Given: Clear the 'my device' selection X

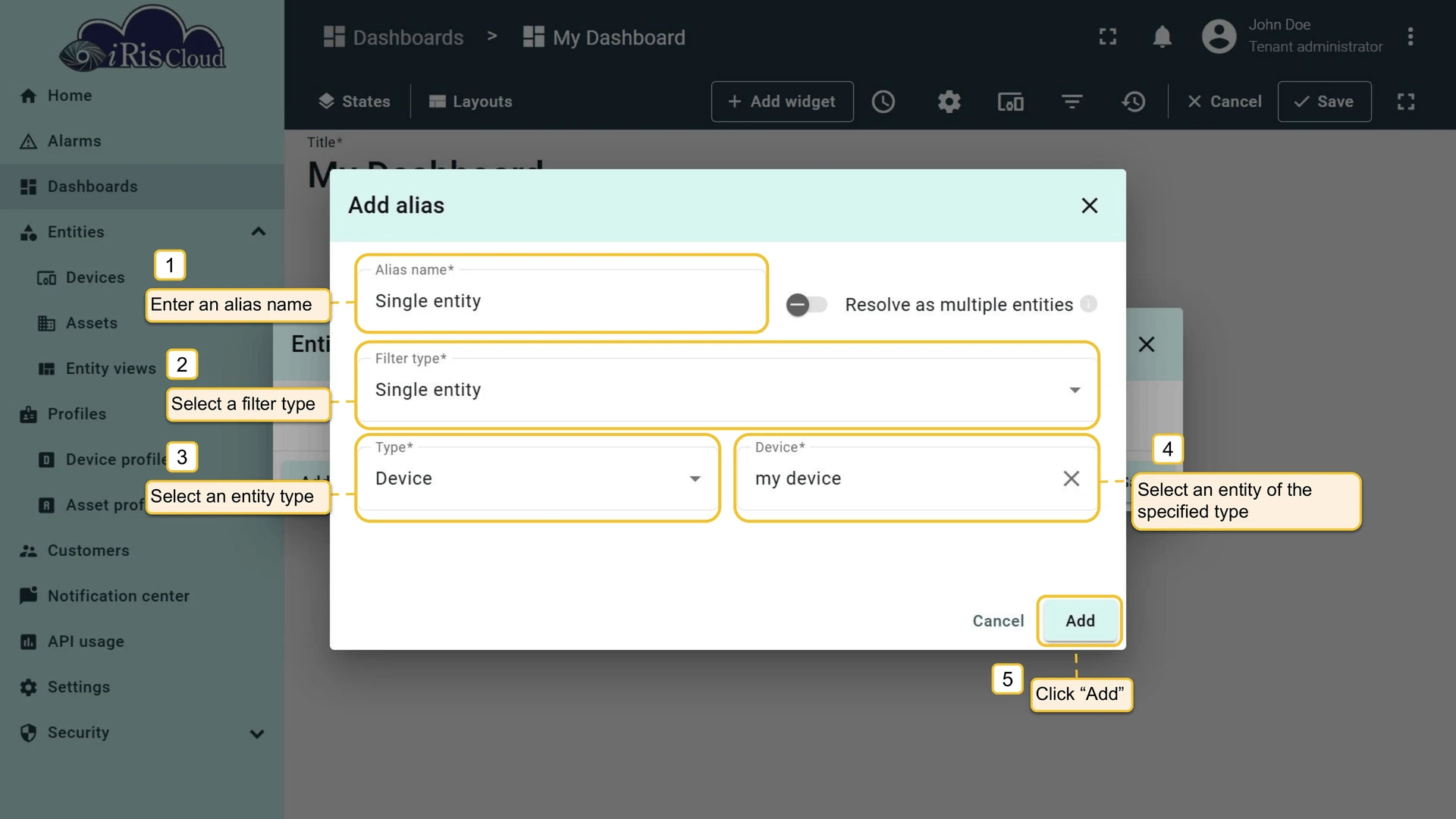Looking at the screenshot, I should point(1071,479).
